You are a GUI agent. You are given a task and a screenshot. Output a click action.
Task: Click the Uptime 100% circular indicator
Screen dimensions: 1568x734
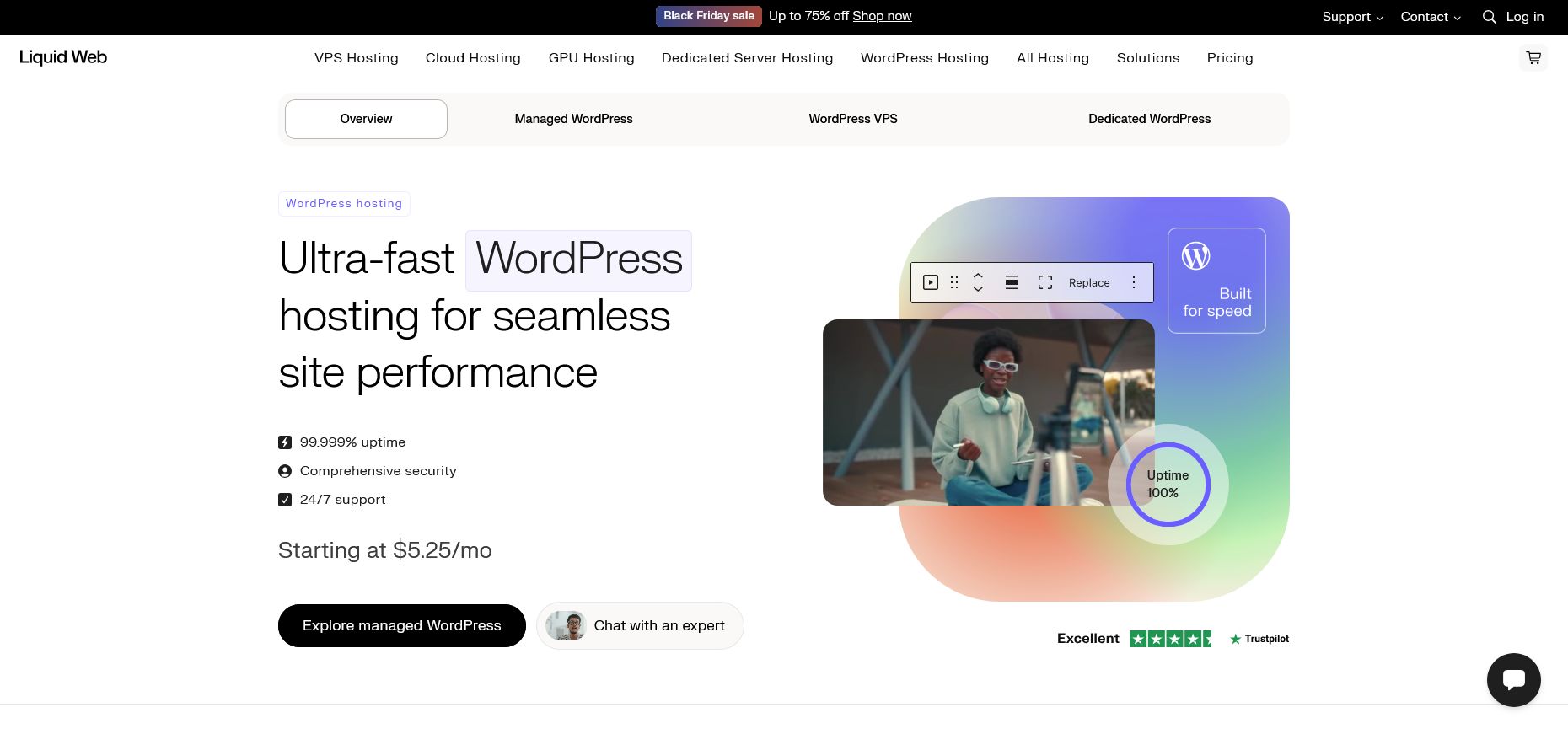[1168, 485]
